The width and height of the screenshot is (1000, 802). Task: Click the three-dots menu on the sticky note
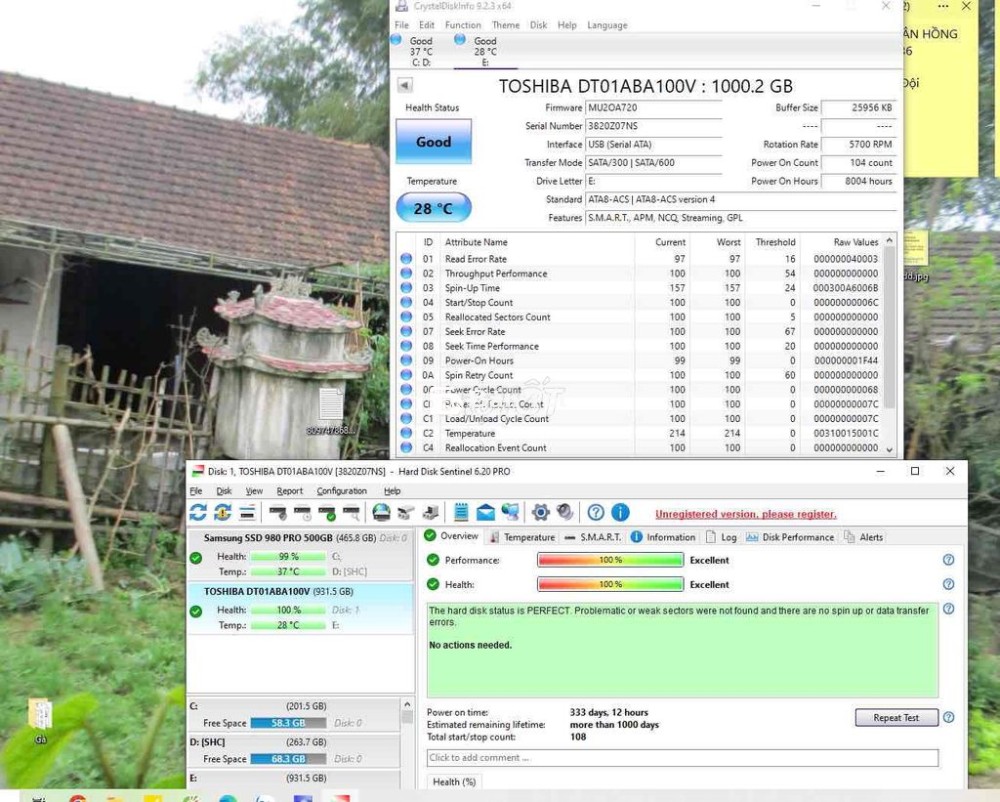coord(943,6)
